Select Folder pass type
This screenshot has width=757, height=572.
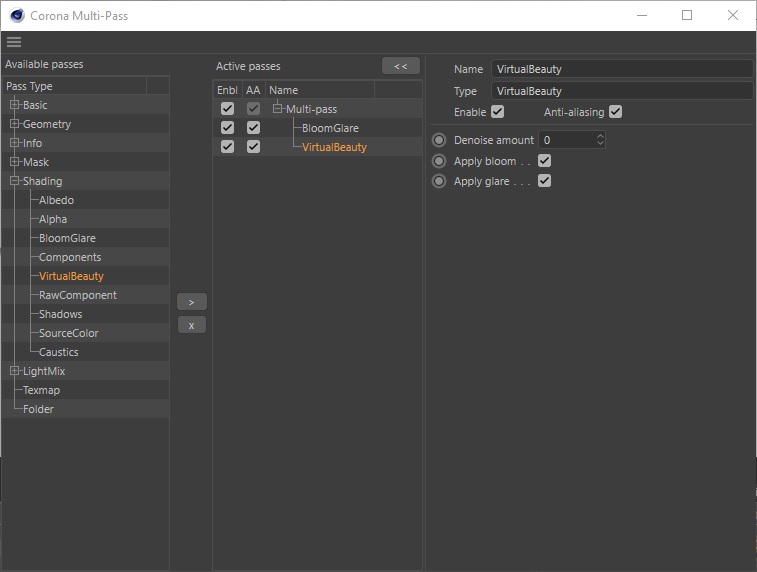click(x=38, y=409)
